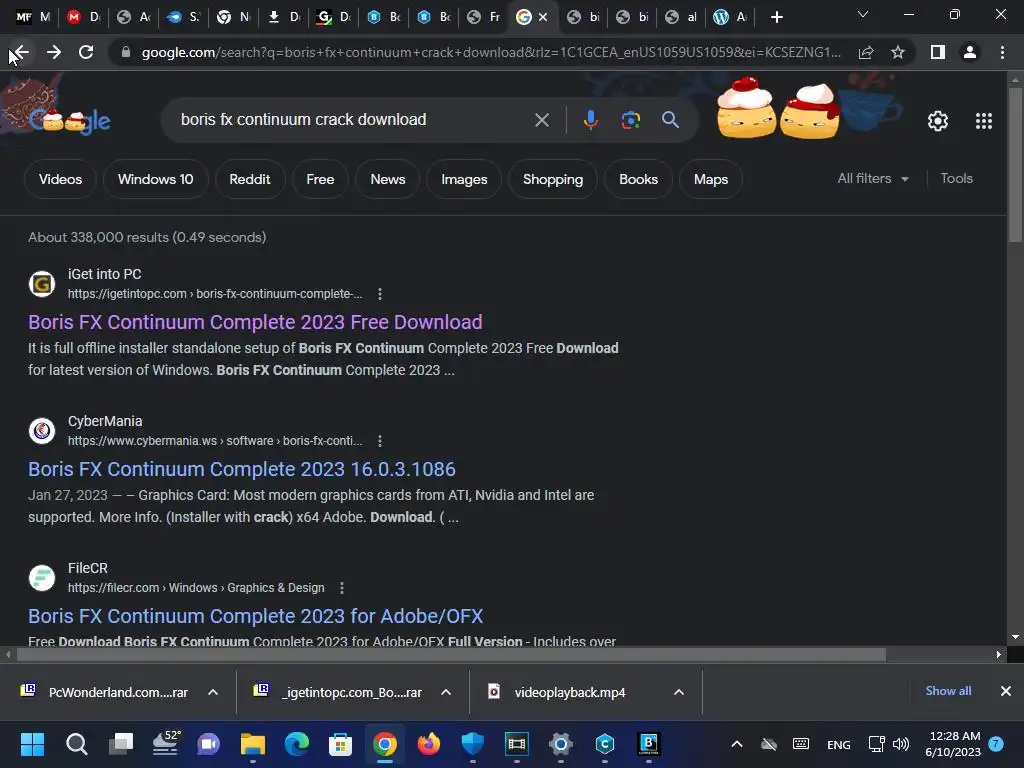Image resolution: width=1024 pixels, height=768 pixels.
Task: Open the volume control in system tray
Action: pyautogui.click(x=901, y=744)
